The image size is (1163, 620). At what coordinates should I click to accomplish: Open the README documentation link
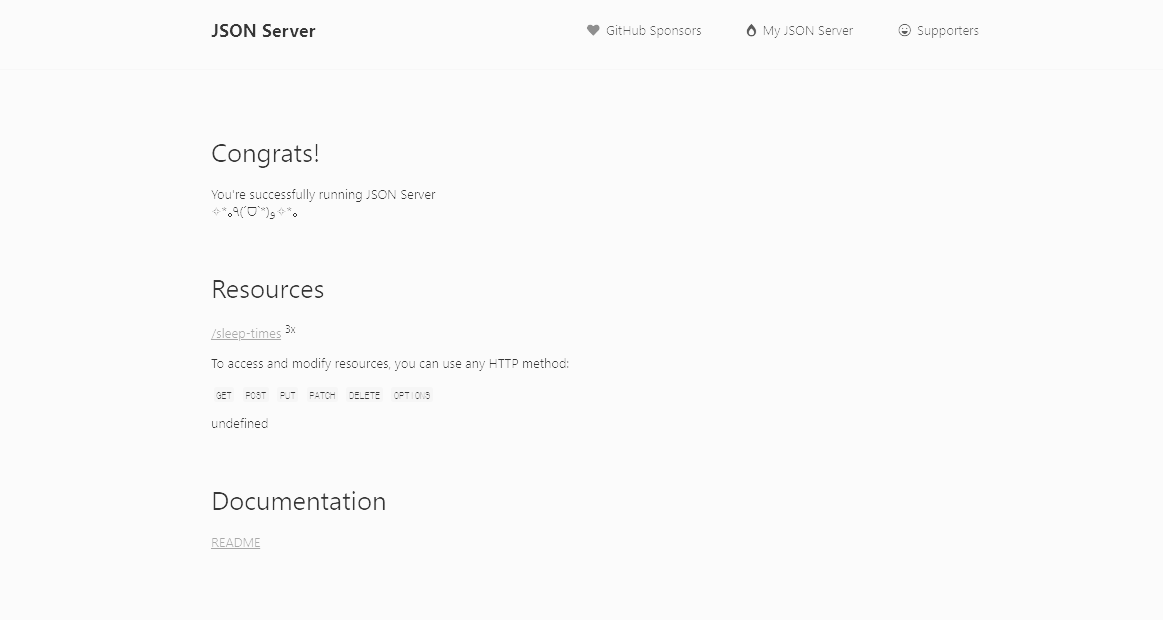coord(236,543)
